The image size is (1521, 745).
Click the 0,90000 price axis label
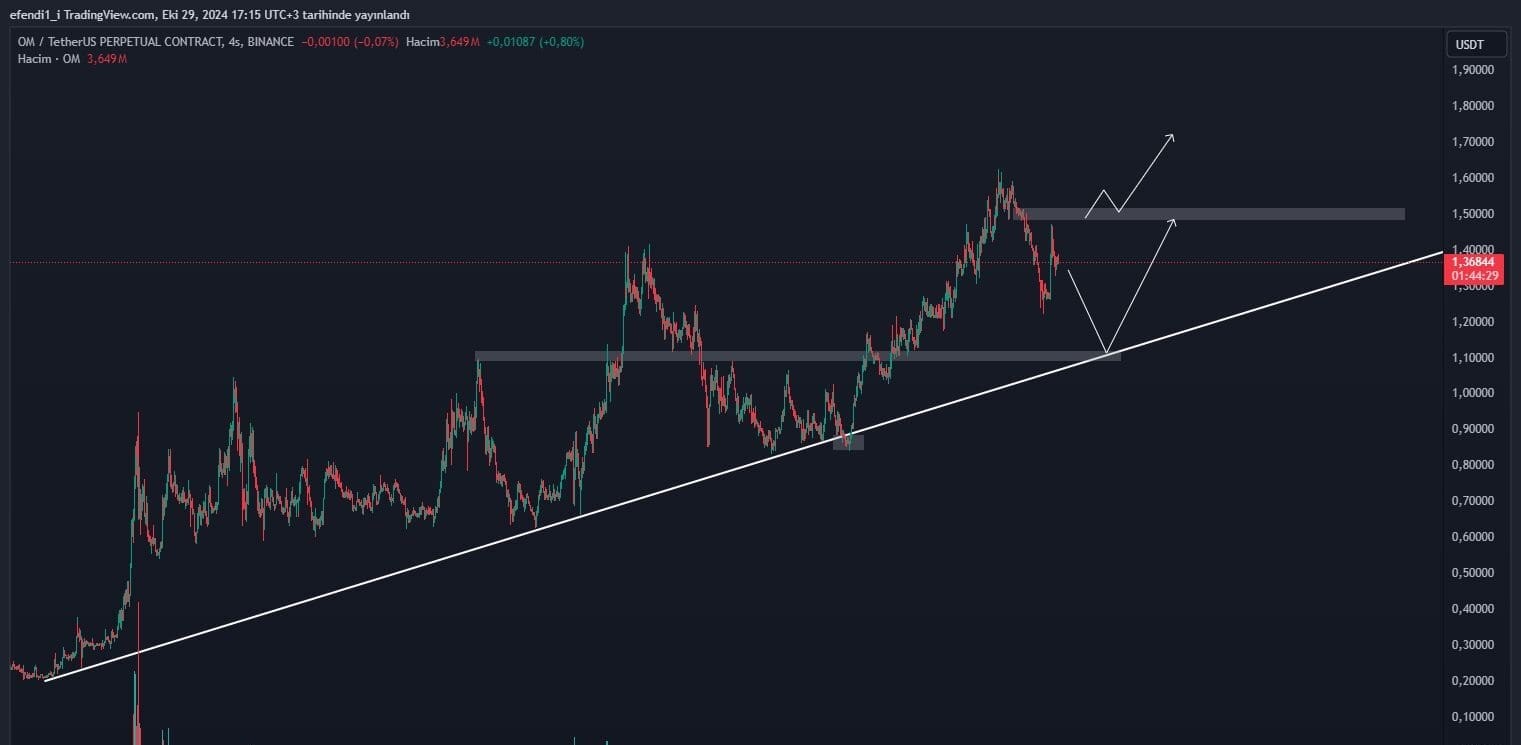1473,429
